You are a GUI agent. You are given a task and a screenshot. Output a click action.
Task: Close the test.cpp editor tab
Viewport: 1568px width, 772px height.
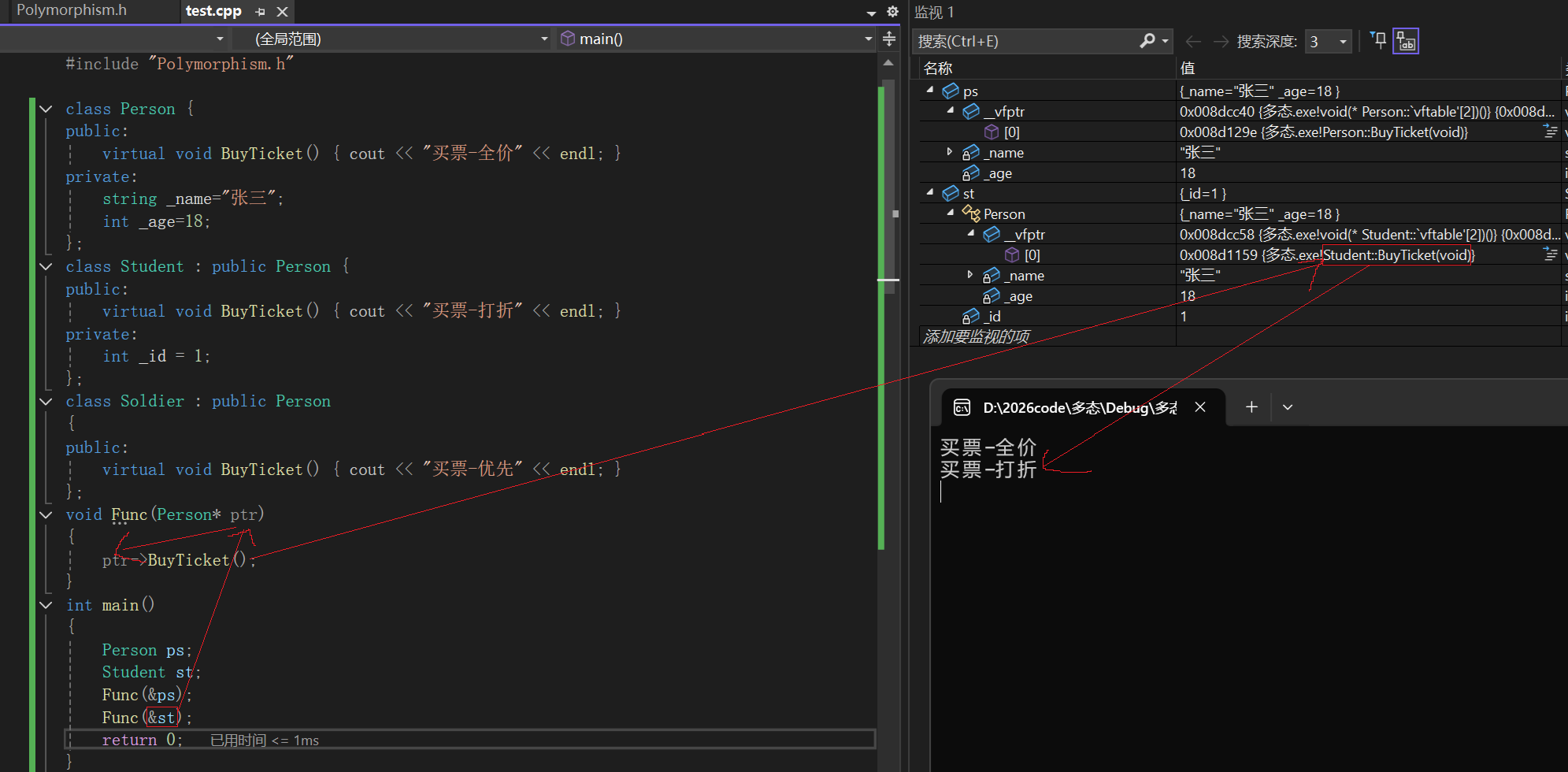coord(282,12)
